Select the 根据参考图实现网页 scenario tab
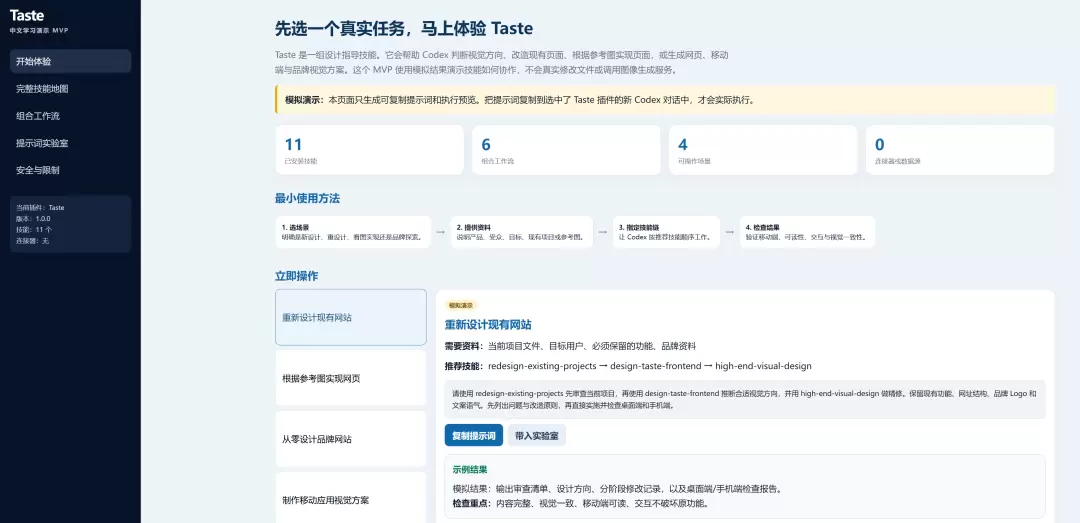 pyautogui.click(x=351, y=378)
